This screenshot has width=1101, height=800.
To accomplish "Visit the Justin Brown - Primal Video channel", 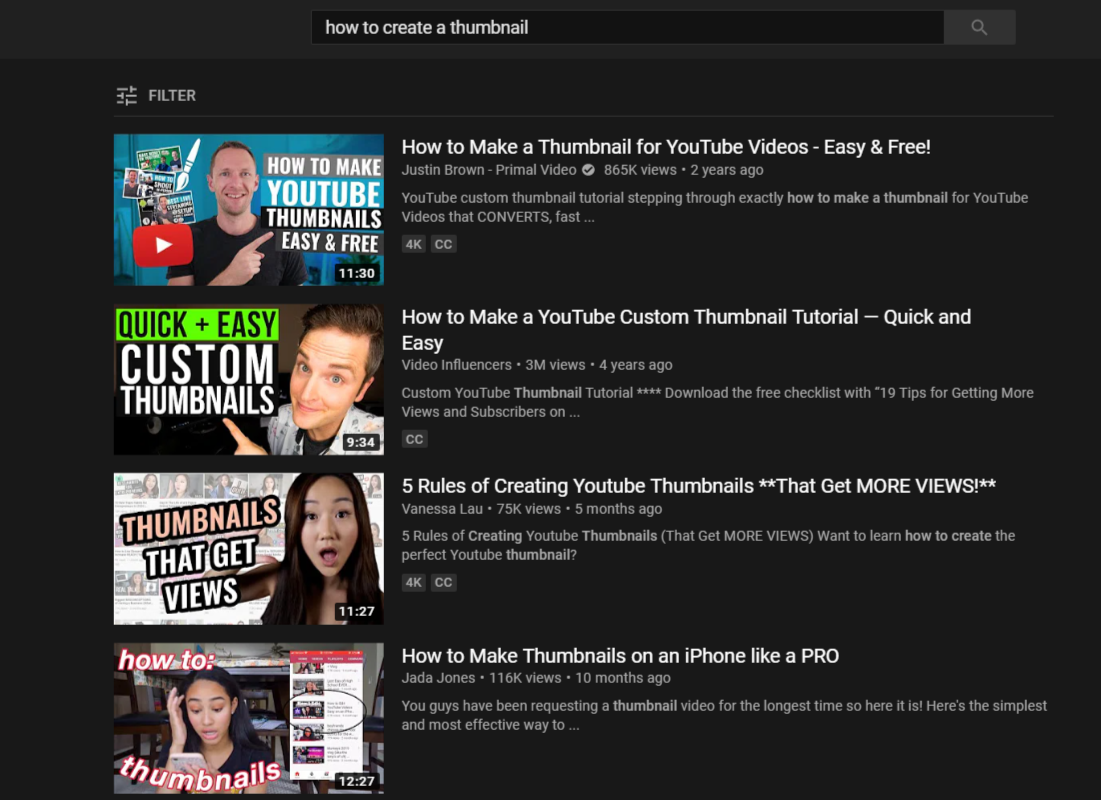I will tap(489, 170).
